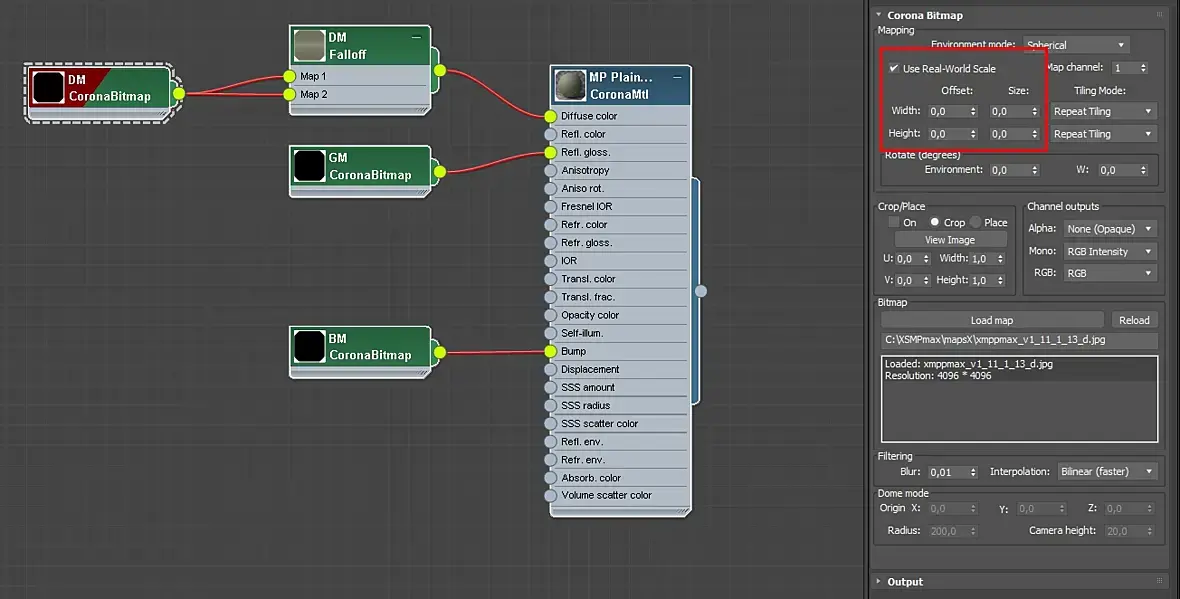The width and height of the screenshot is (1180, 599).
Task: Collapse the Corona Bitmap rollout
Action: [x=878, y=15]
